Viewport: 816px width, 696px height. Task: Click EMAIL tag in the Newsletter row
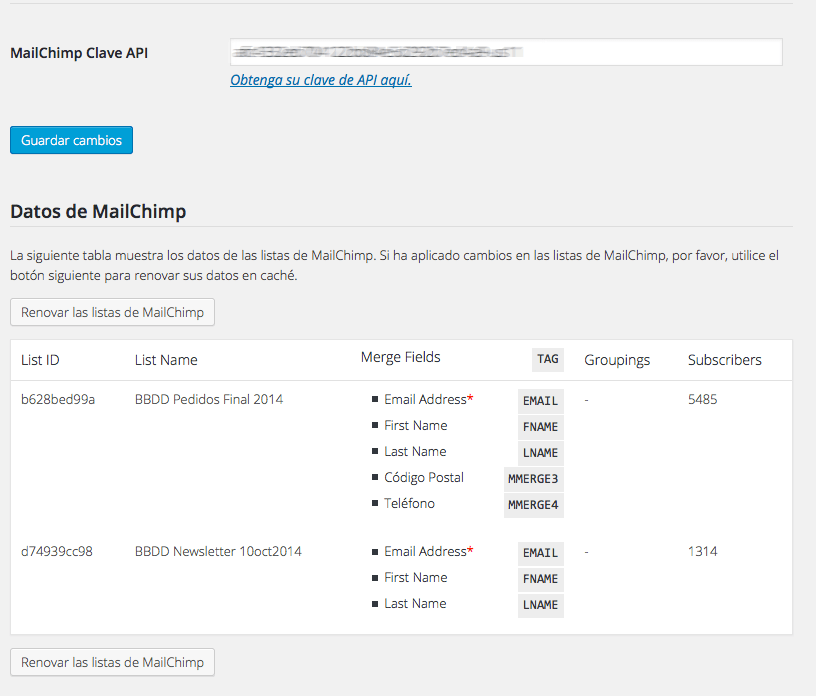(540, 553)
